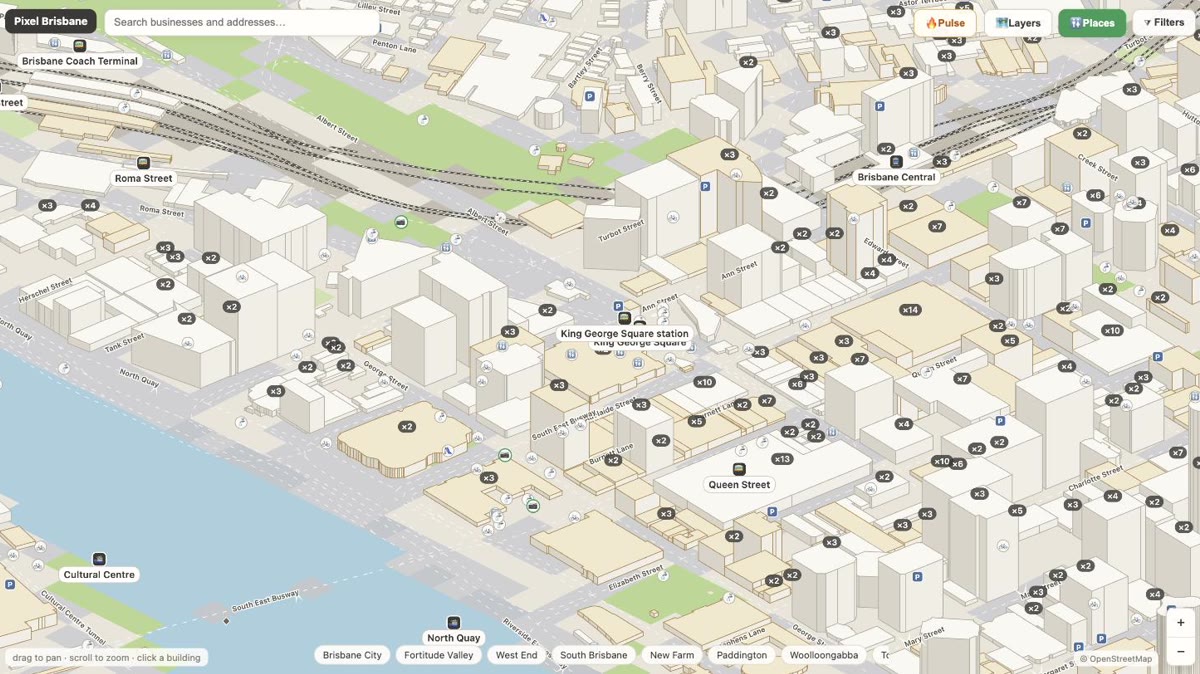
Task: Click the Brisbane Central label
Action: pos(896,177)
